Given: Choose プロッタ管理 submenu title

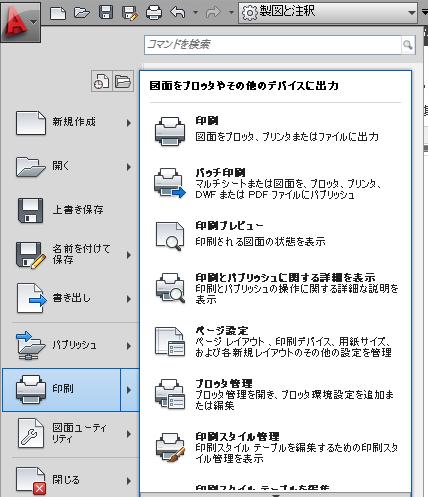Looking at the screenshot, I should pos(224,383).
